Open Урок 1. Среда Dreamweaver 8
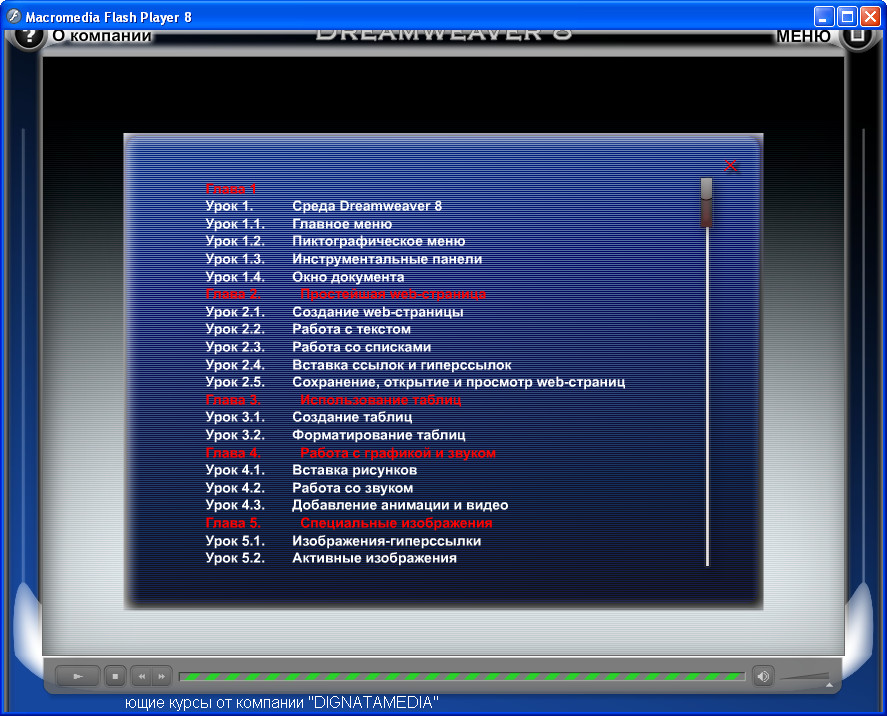This screenshot has width=887, height=716. [324, 206]
